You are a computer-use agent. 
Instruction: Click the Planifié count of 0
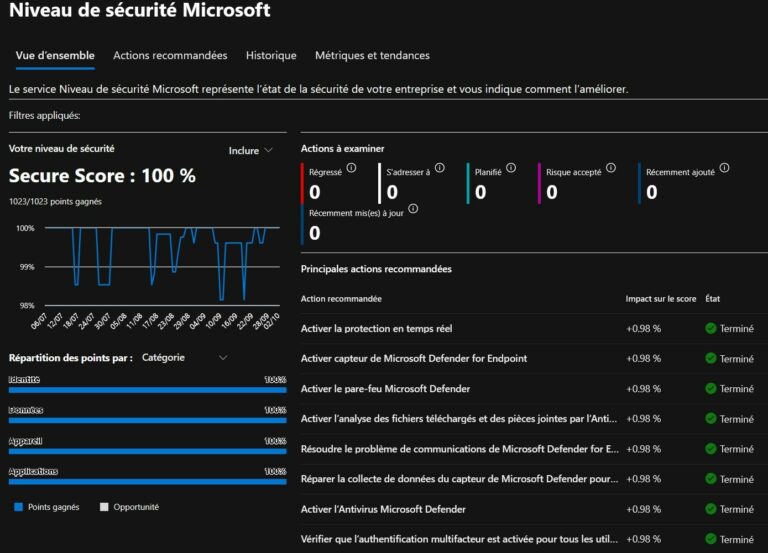click(480, 192)
